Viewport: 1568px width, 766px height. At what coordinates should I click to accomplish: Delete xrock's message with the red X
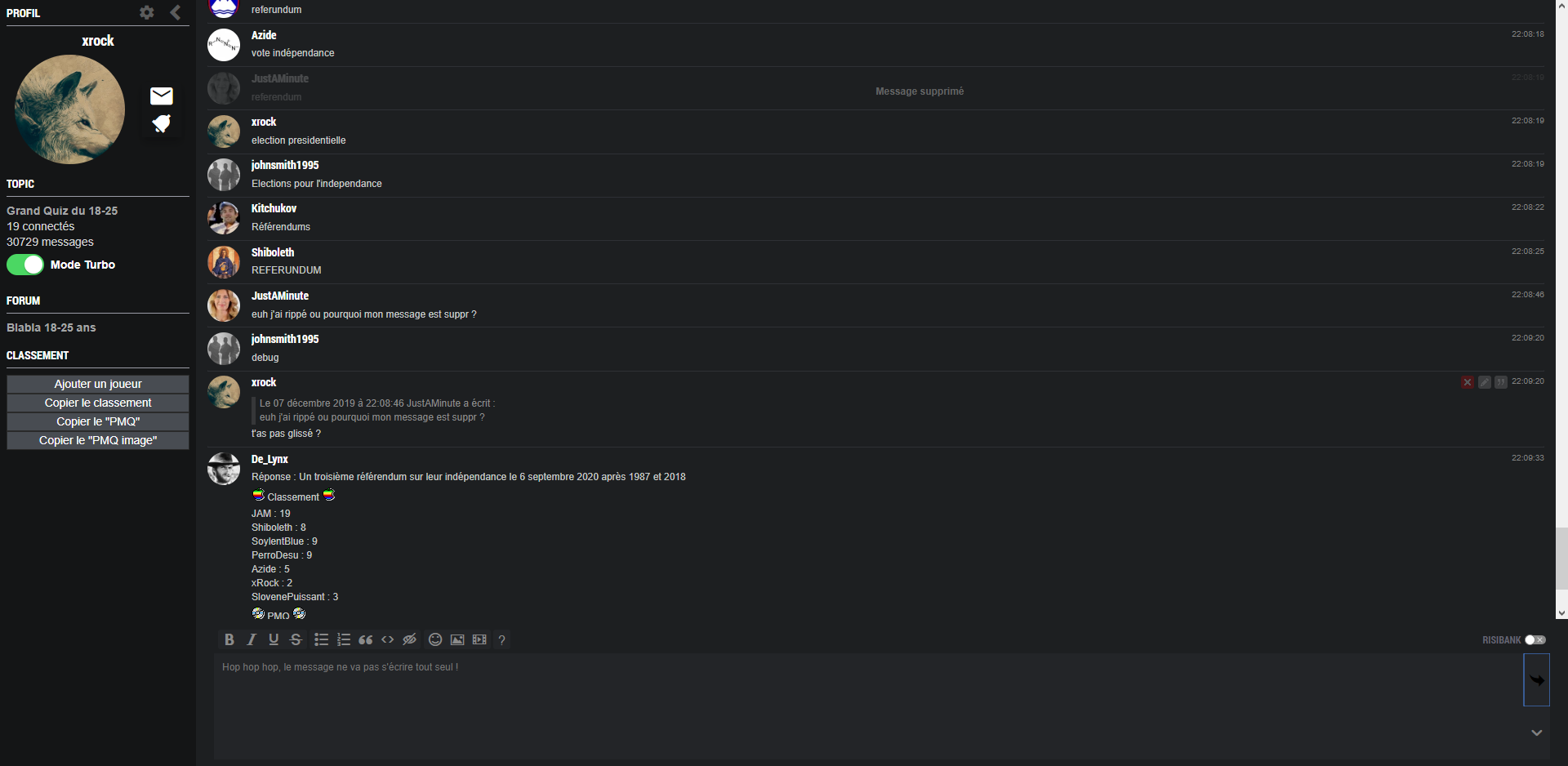pyautogui.click(x=1468, y=382)
